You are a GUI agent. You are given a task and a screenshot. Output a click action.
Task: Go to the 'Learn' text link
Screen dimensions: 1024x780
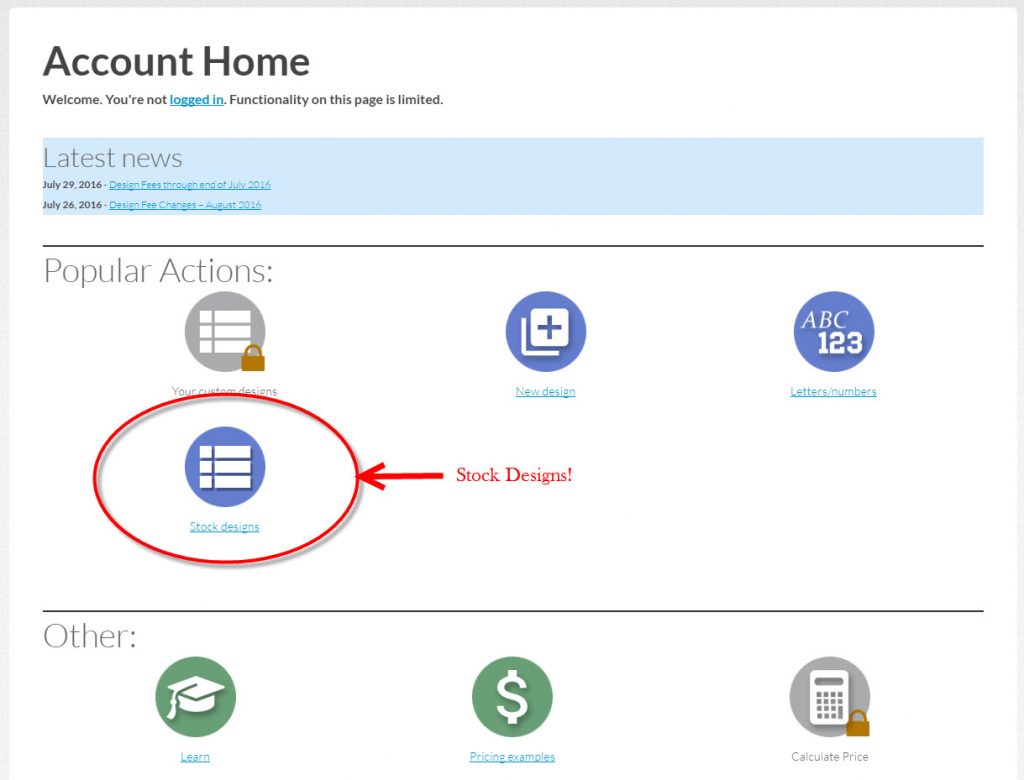195,757
